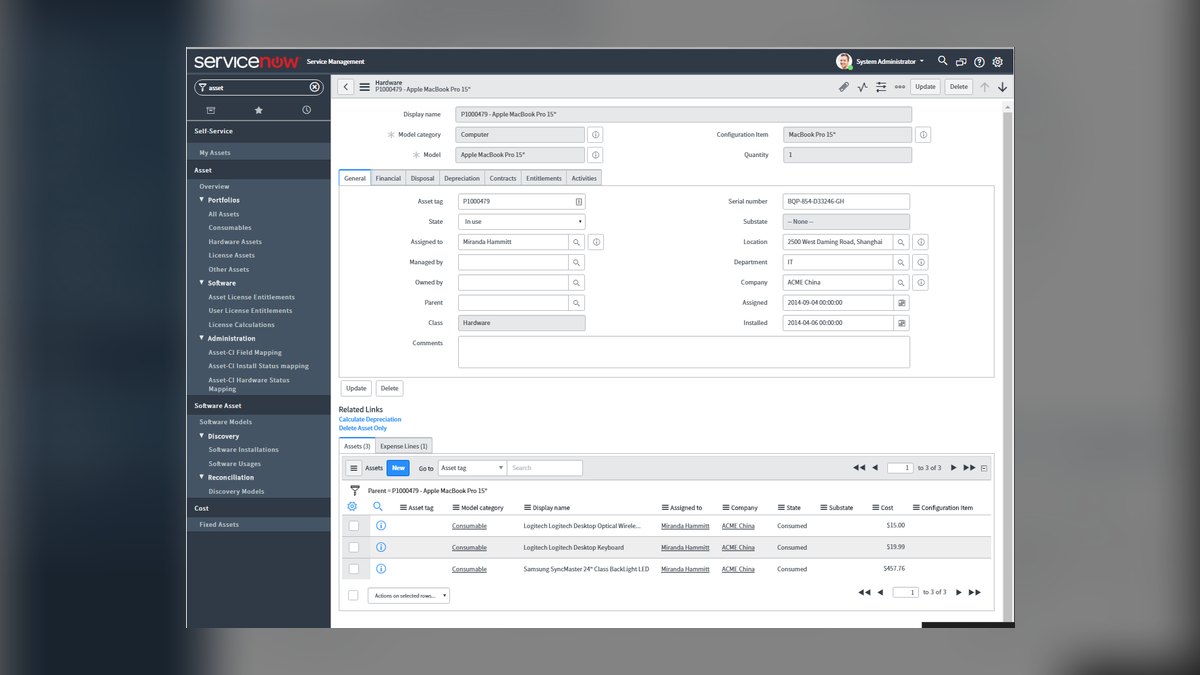
Task: Open list personalize gear icon
Action: click(x=352, y=507)
